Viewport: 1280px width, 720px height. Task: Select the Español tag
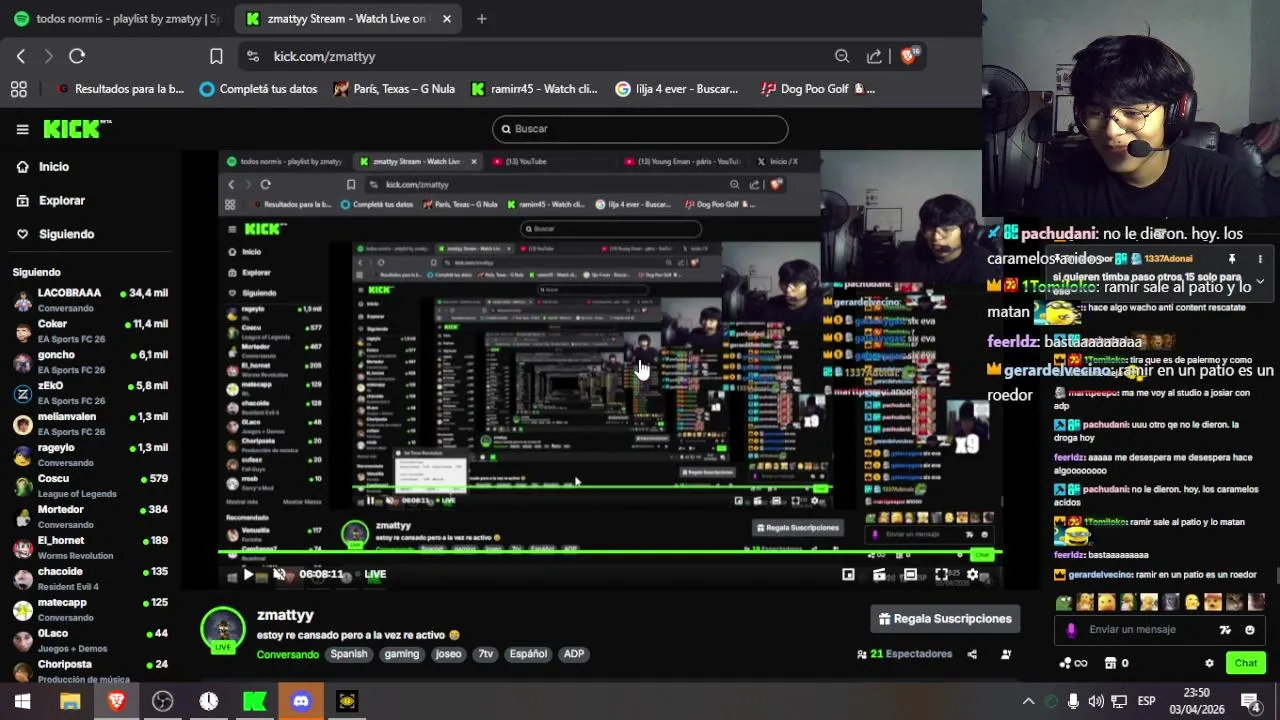click(528, 654)
